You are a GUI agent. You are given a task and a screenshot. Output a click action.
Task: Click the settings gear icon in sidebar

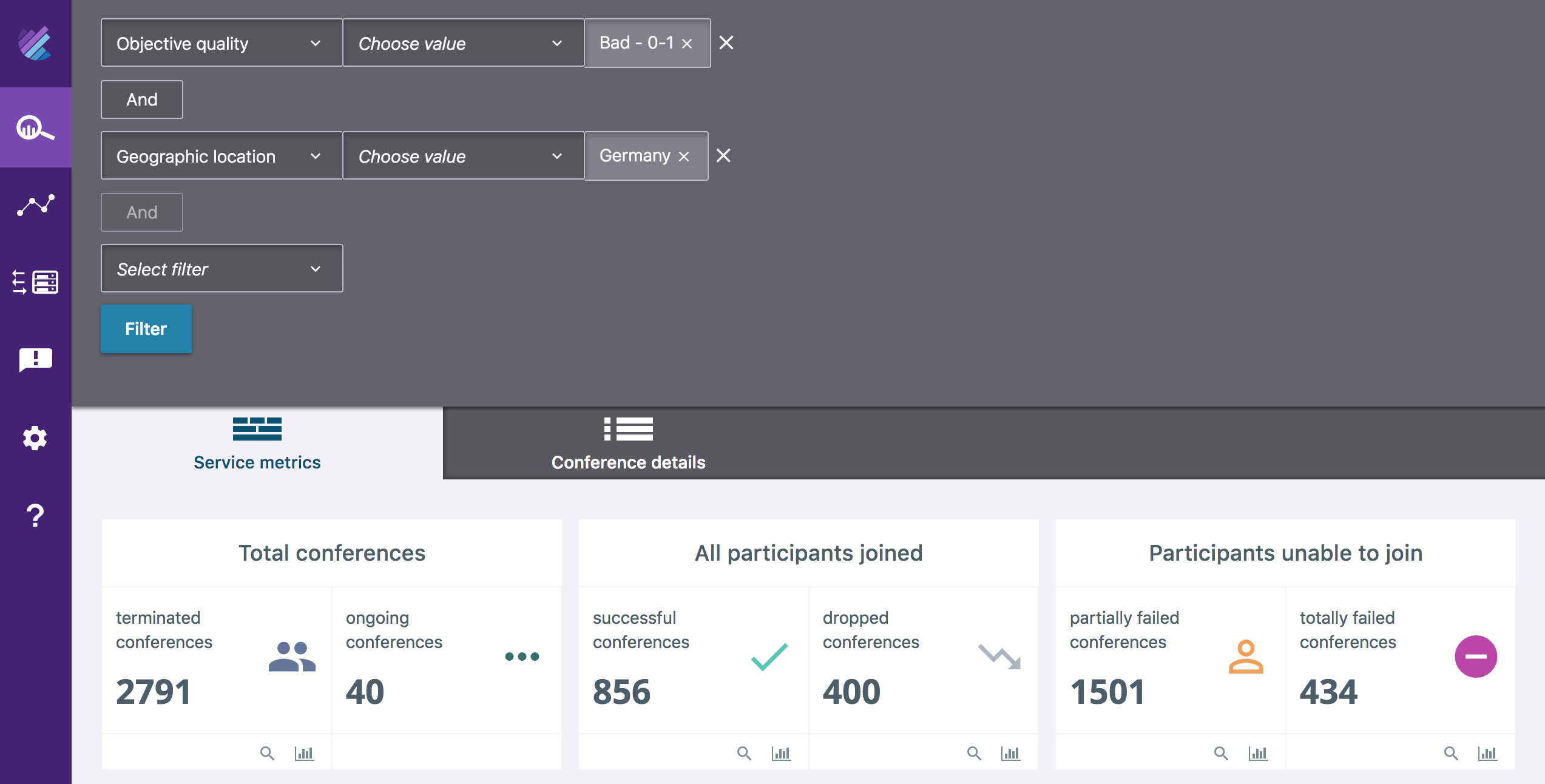35,437
